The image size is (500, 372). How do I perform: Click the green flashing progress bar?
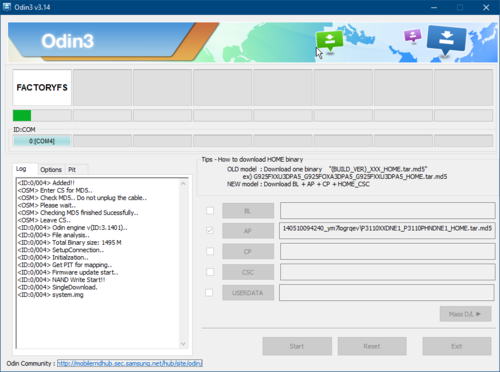click(x=42, y=116)
